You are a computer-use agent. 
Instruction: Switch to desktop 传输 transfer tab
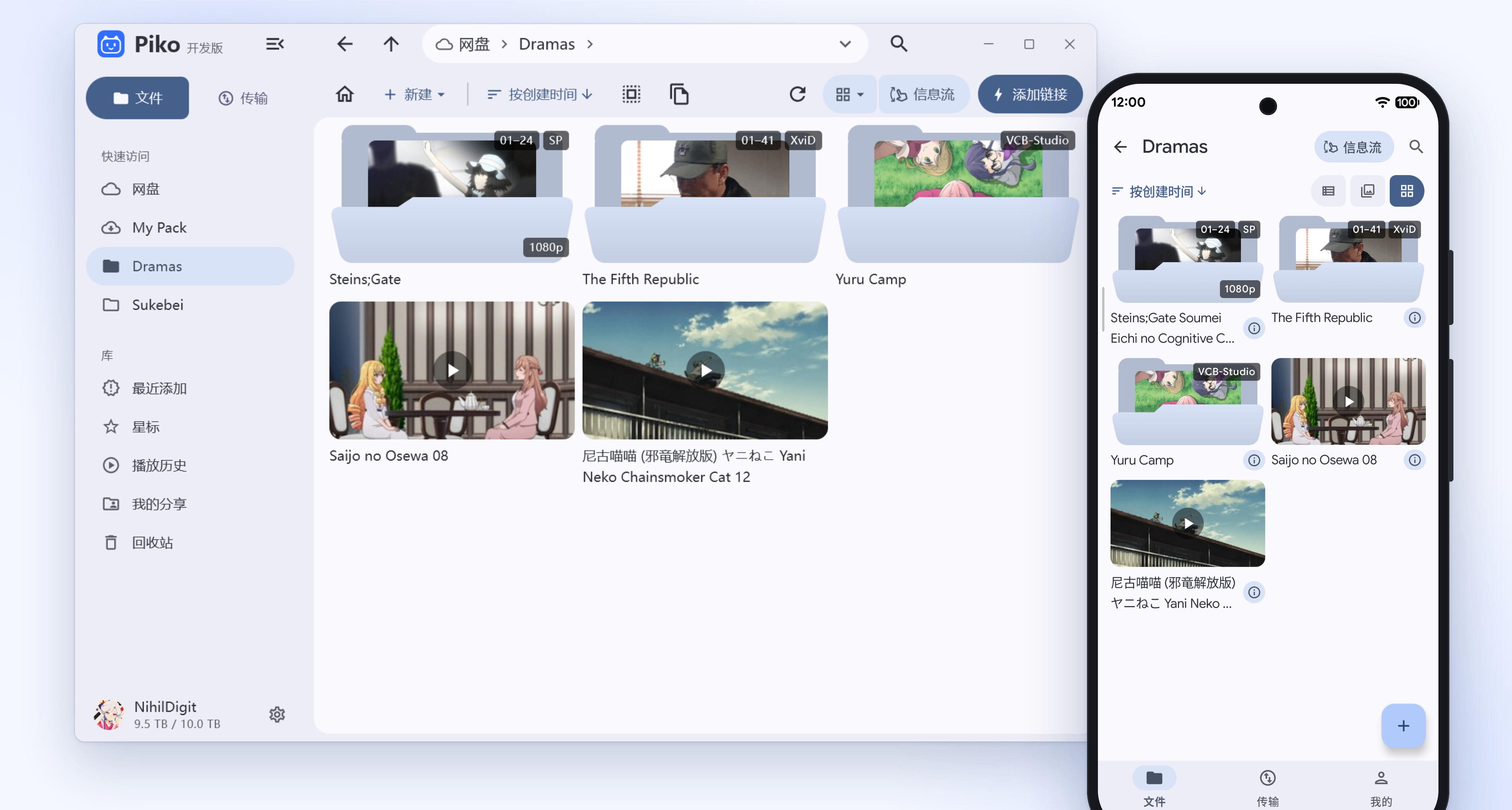click(243, 98)
